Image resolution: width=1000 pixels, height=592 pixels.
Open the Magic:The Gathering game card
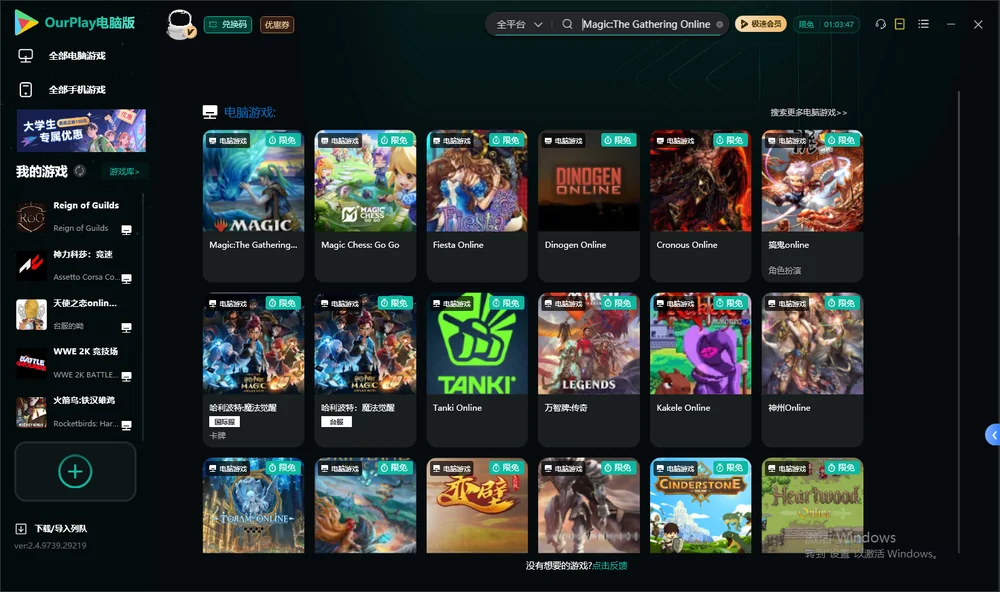pos(253,205)
